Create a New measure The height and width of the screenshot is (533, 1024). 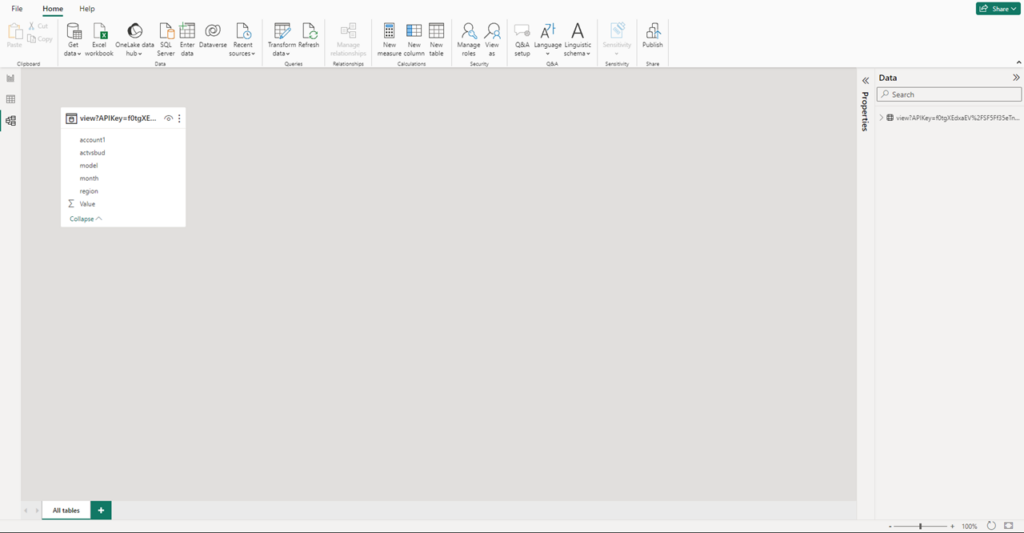coord(389,40)
